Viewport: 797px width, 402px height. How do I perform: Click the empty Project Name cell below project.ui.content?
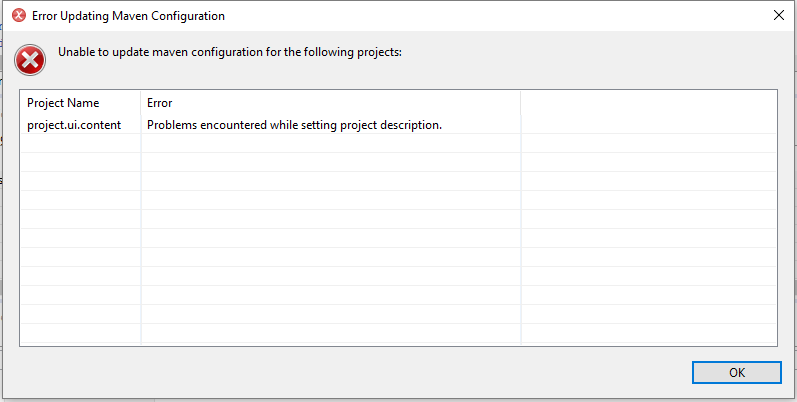(80, 144)
